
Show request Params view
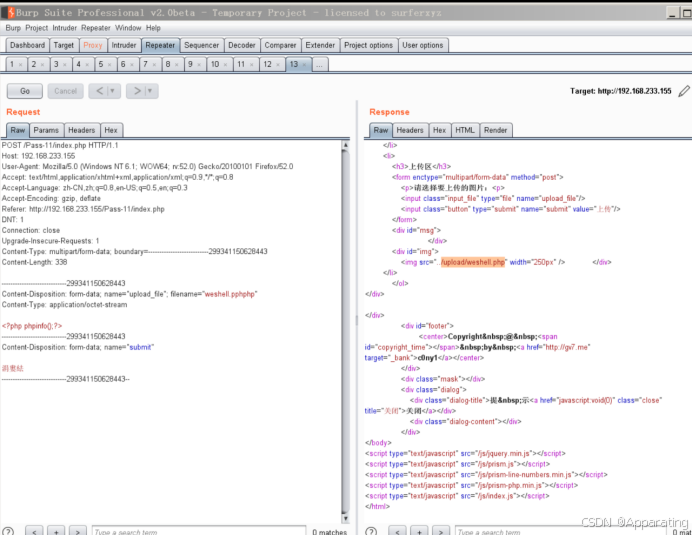tap(46, 130)
